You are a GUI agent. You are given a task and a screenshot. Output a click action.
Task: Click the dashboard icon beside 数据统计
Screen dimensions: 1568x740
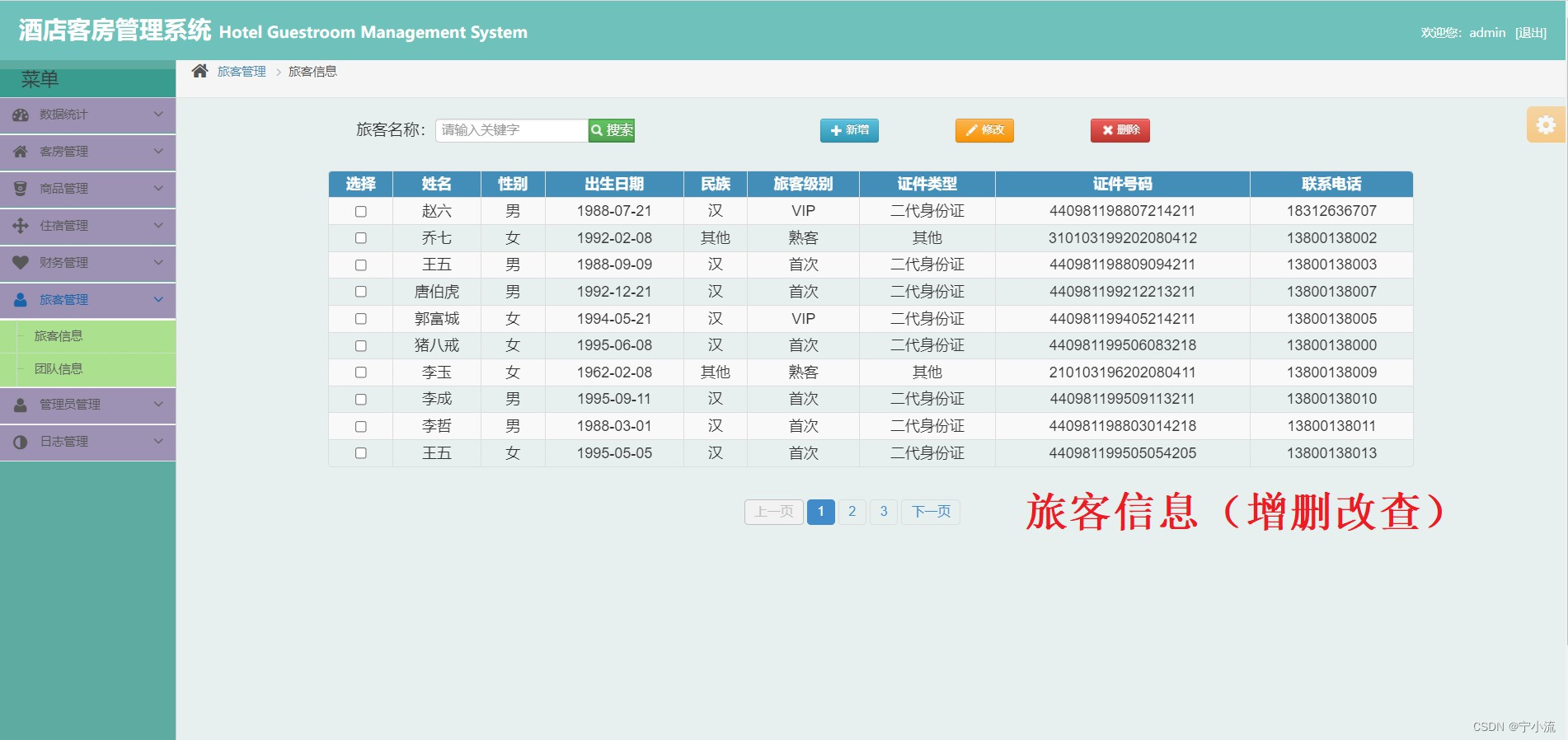coord(21,115)
